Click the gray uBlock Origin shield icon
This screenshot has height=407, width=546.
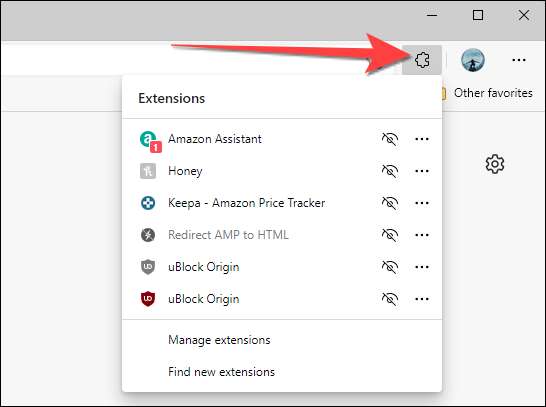click(x=148, y=267)
